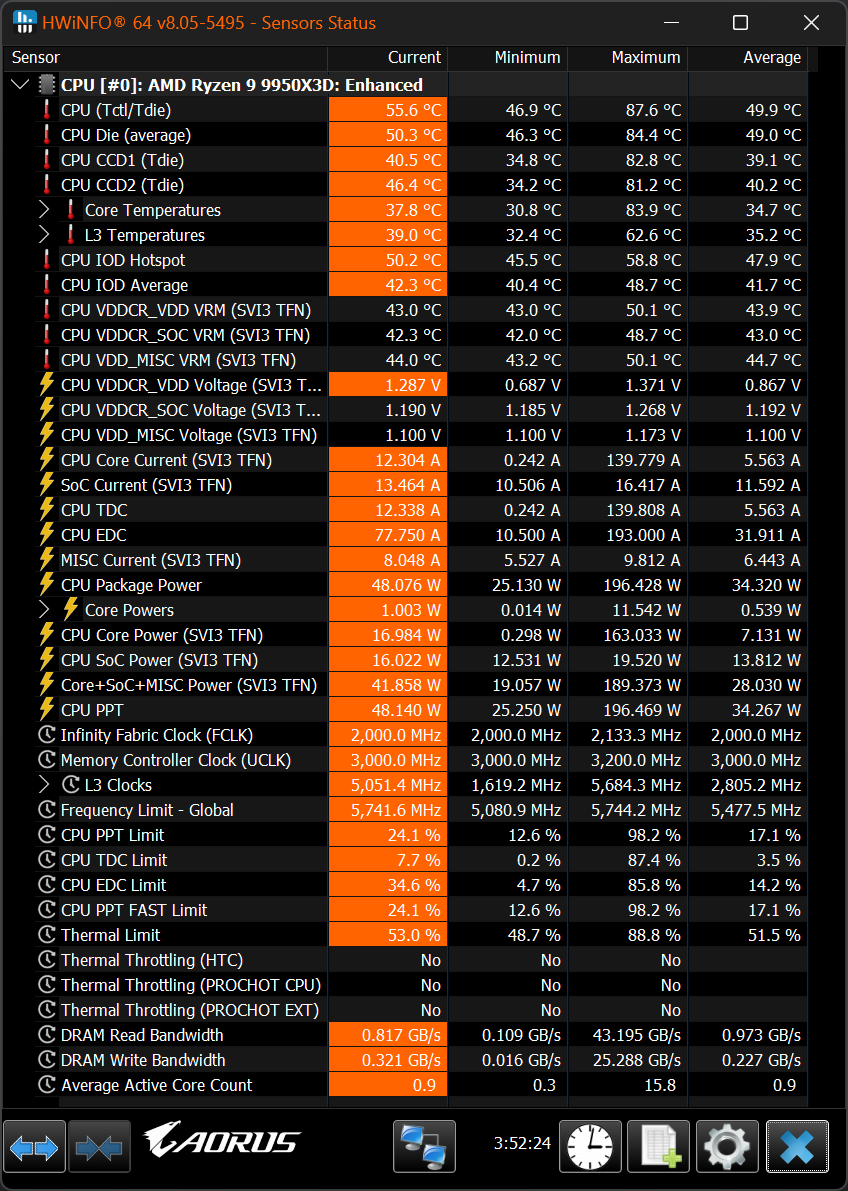The width and height of the screenshot is (848, 1191).
Task: Expand the Core Powers row
Action: 44,610
